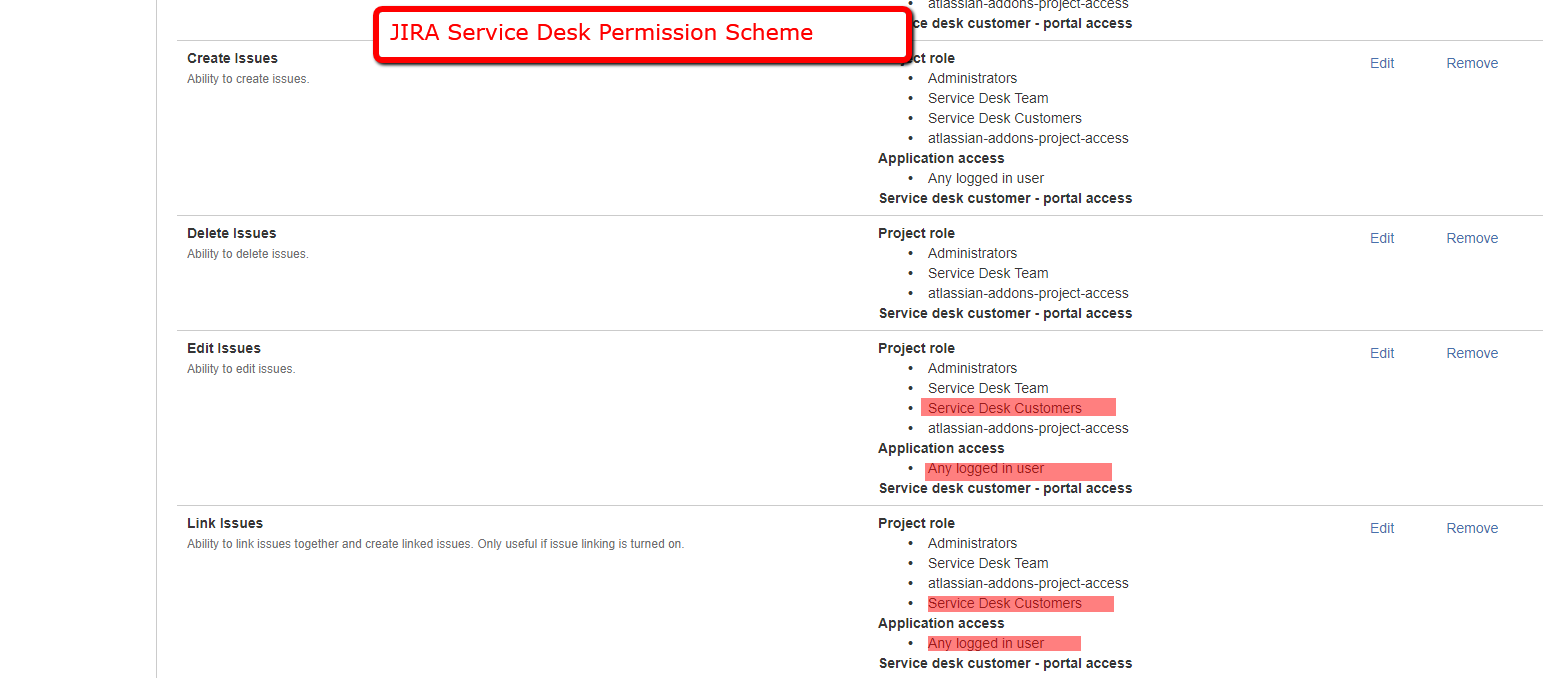Click portal access line under Edit Issues
The height and width of the screenshot is (678, 1543).
coord(1005,488)
